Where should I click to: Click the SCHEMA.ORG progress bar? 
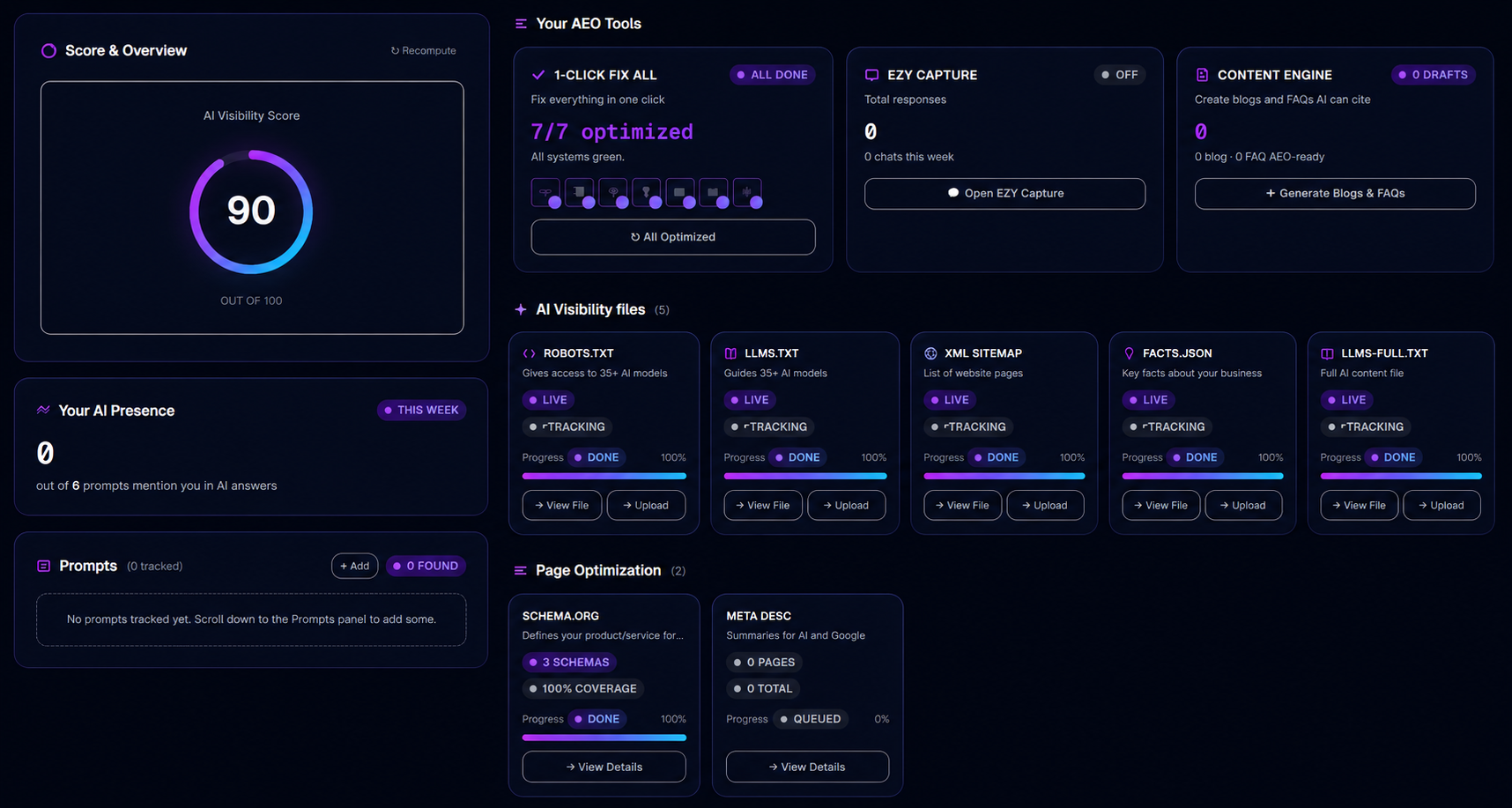pyautogui.click(x=604, y=738)
